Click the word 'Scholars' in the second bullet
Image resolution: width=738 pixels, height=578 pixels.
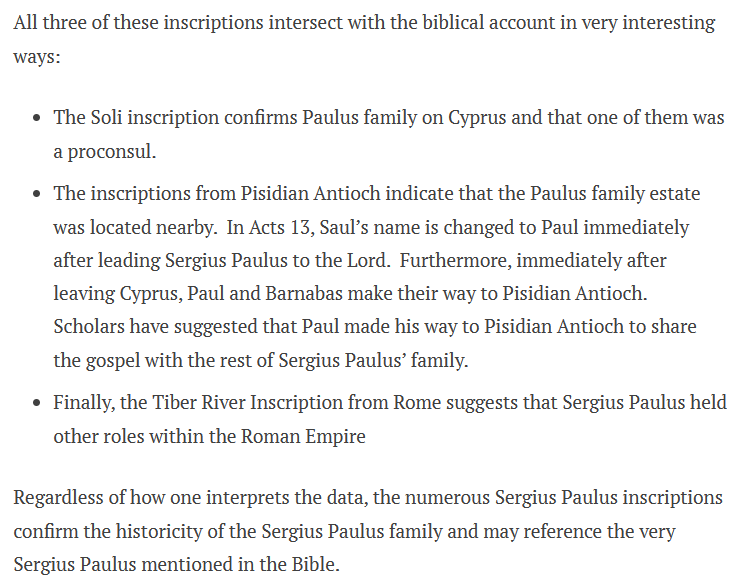[90, 327]
